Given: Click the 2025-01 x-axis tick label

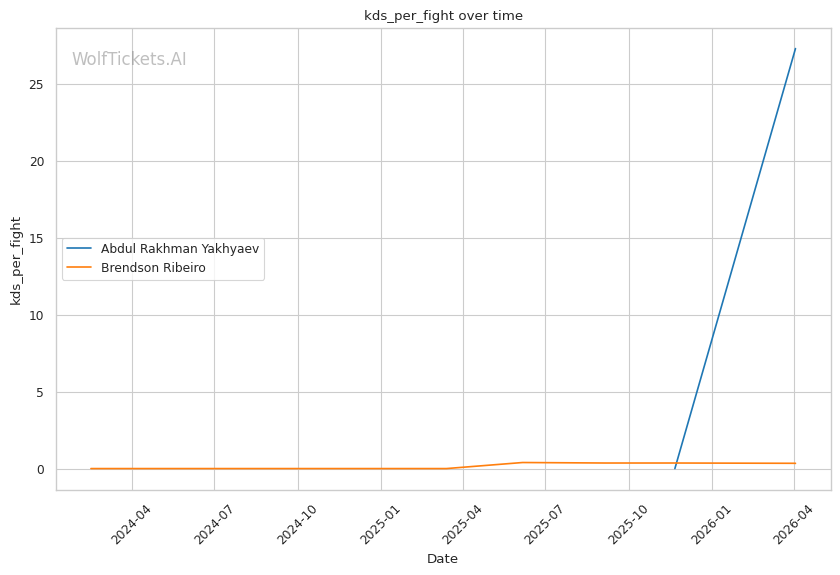Looking at the screenshot, I should click(x=378, y=523).
